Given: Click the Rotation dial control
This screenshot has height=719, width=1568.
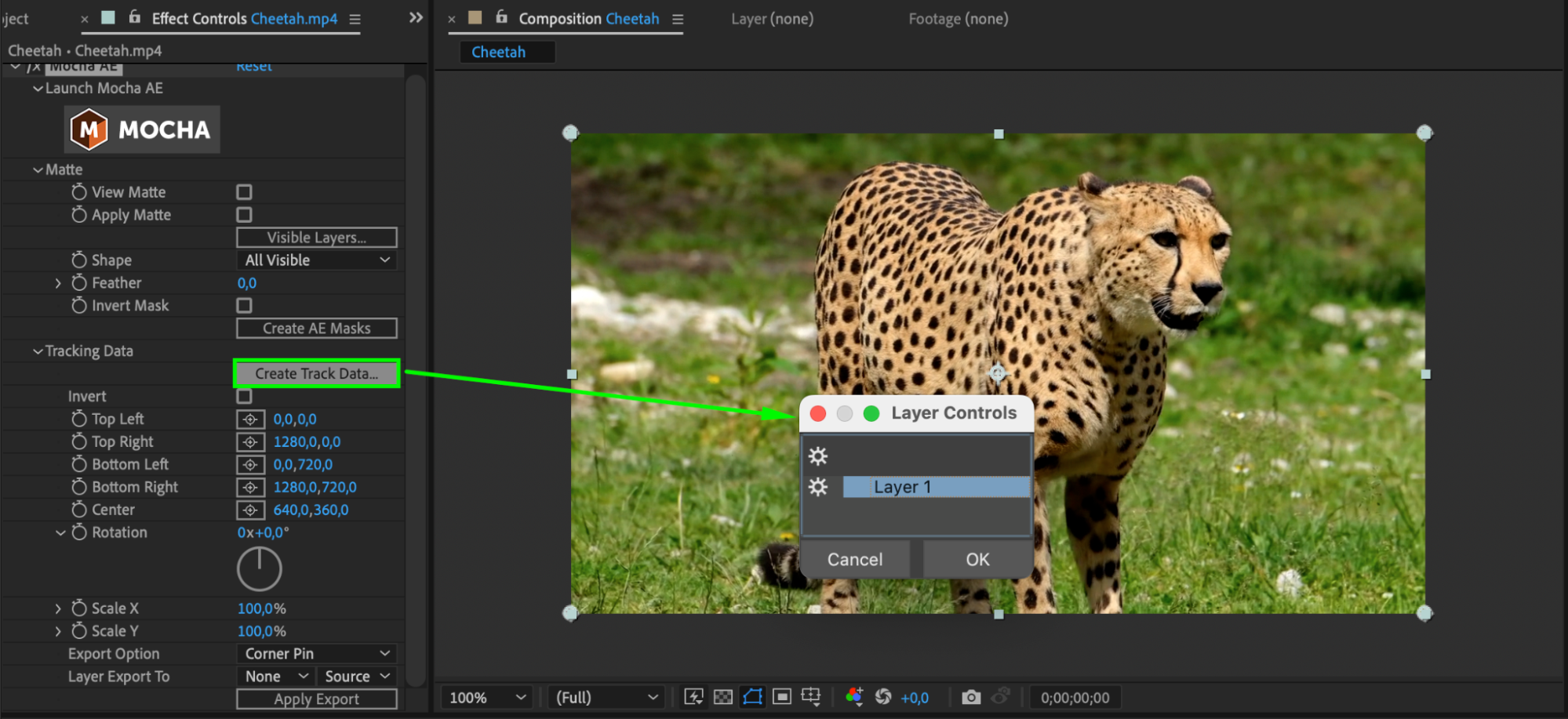Looking at the screenshot, I should 260,569.
